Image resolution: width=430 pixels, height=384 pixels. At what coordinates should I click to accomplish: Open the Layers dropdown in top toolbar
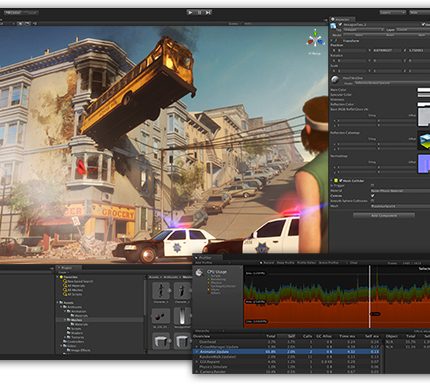[393, 12]
